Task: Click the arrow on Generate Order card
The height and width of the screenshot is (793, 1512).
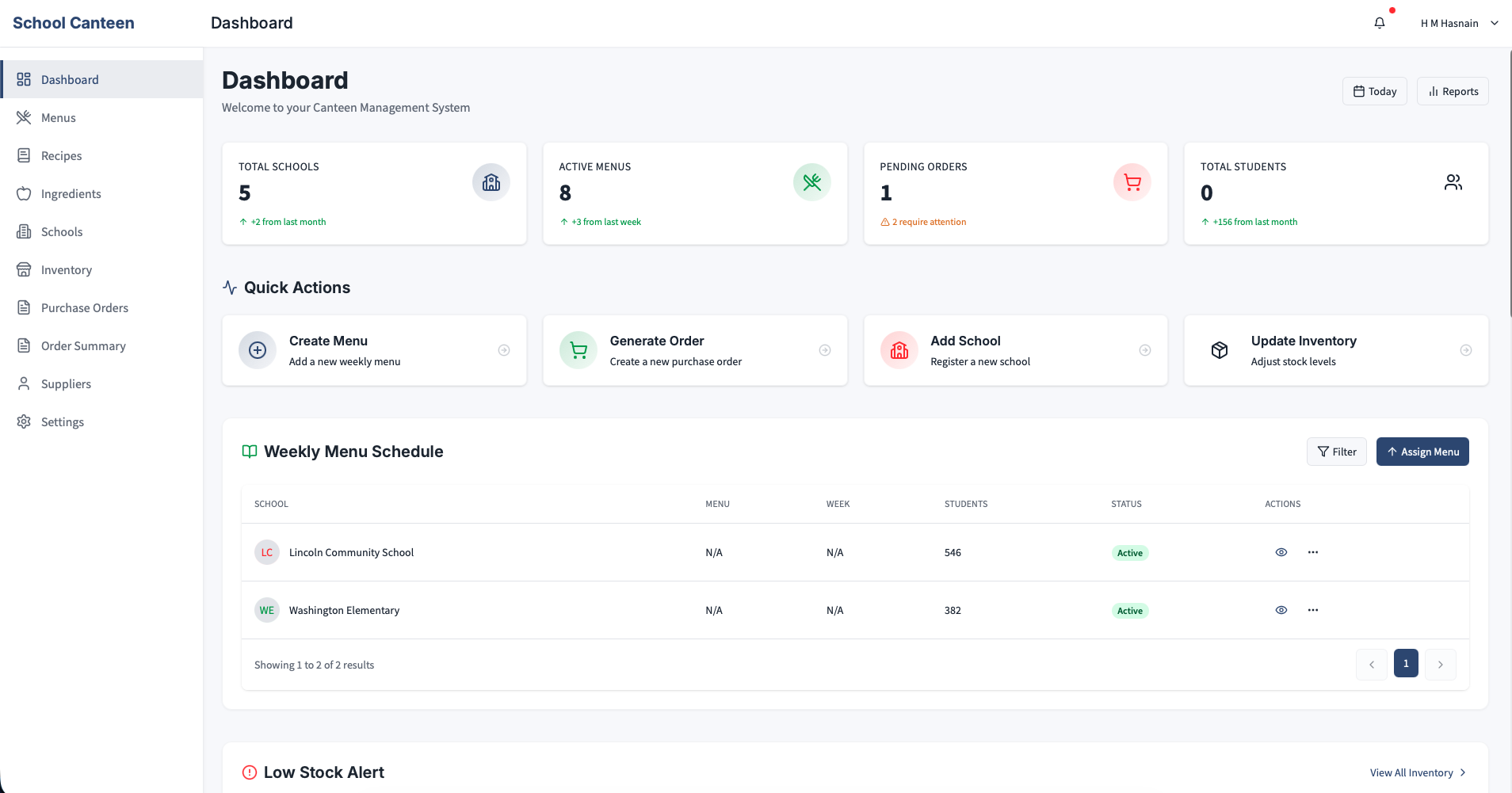Action: click(825, 350)
